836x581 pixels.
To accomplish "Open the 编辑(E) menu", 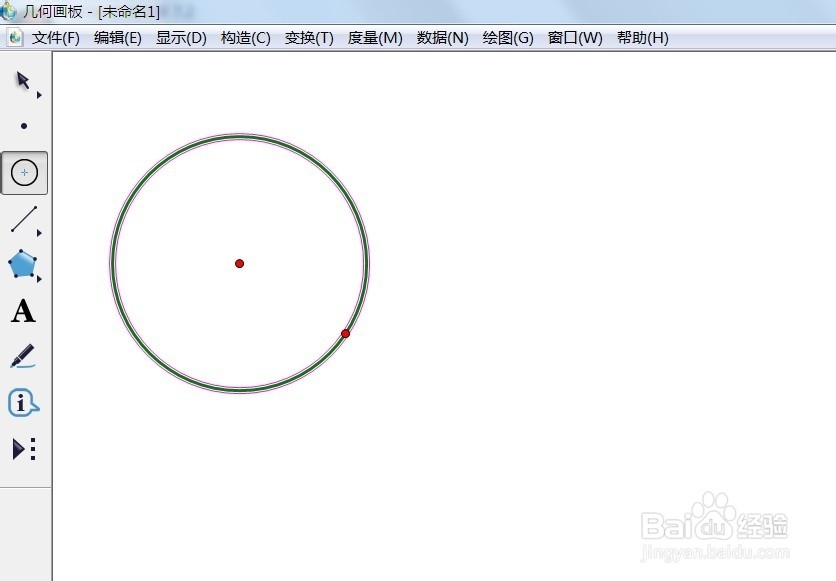I will (117, 38).
